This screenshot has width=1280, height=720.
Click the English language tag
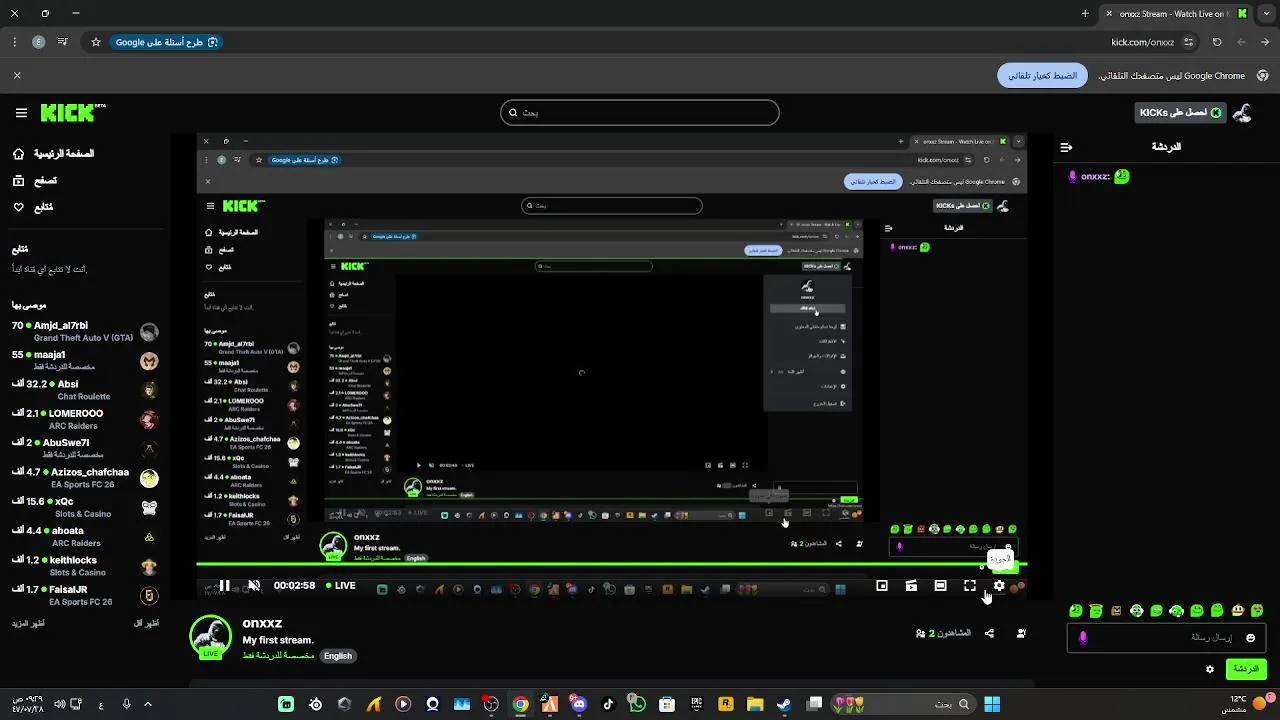[338, 656]
